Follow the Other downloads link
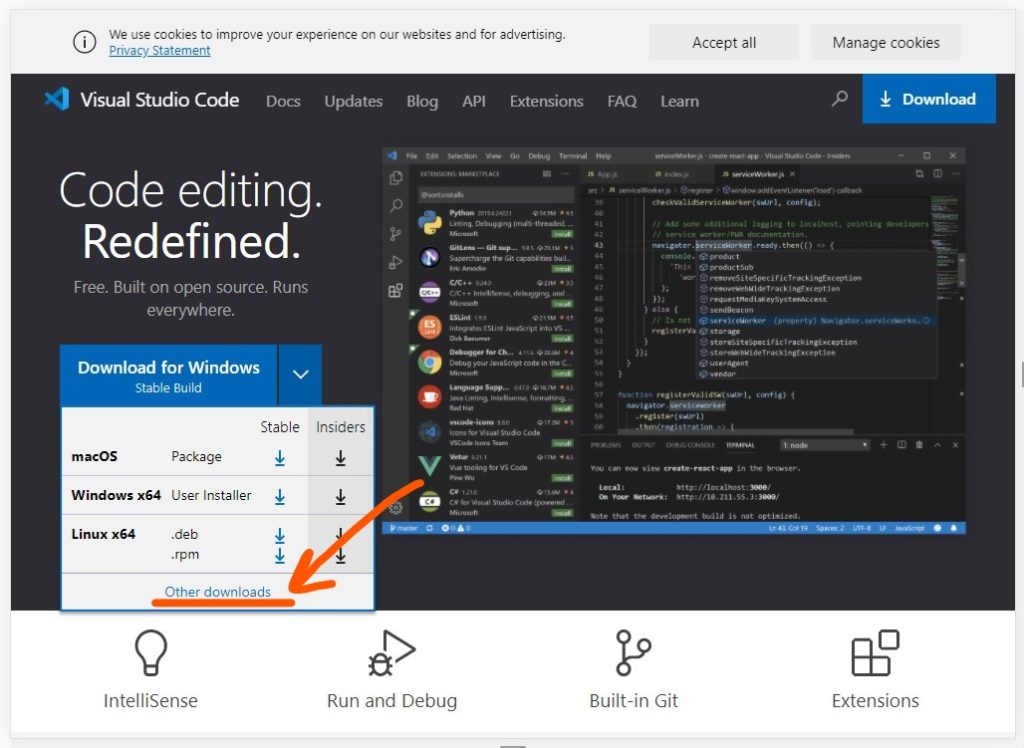The width and height of the screenshot is (1024, 748). [220, 591]
